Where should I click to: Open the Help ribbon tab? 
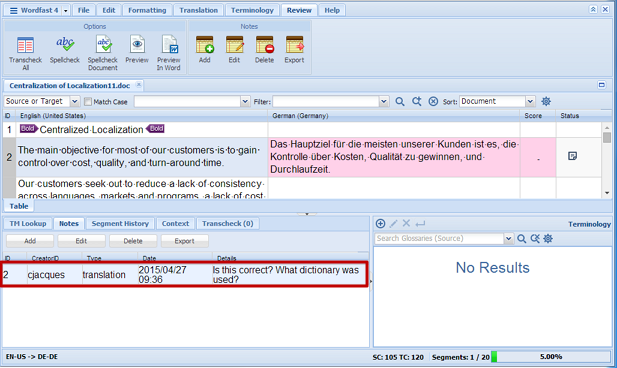pyautogui.click(x=332, y=10)
